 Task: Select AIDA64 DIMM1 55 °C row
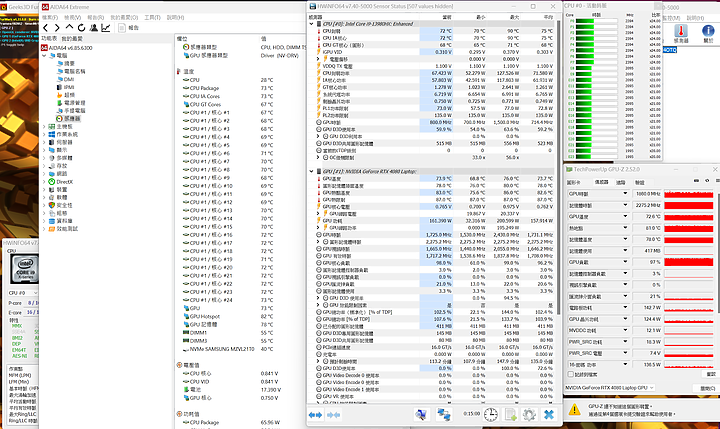[x=228, y=333]
